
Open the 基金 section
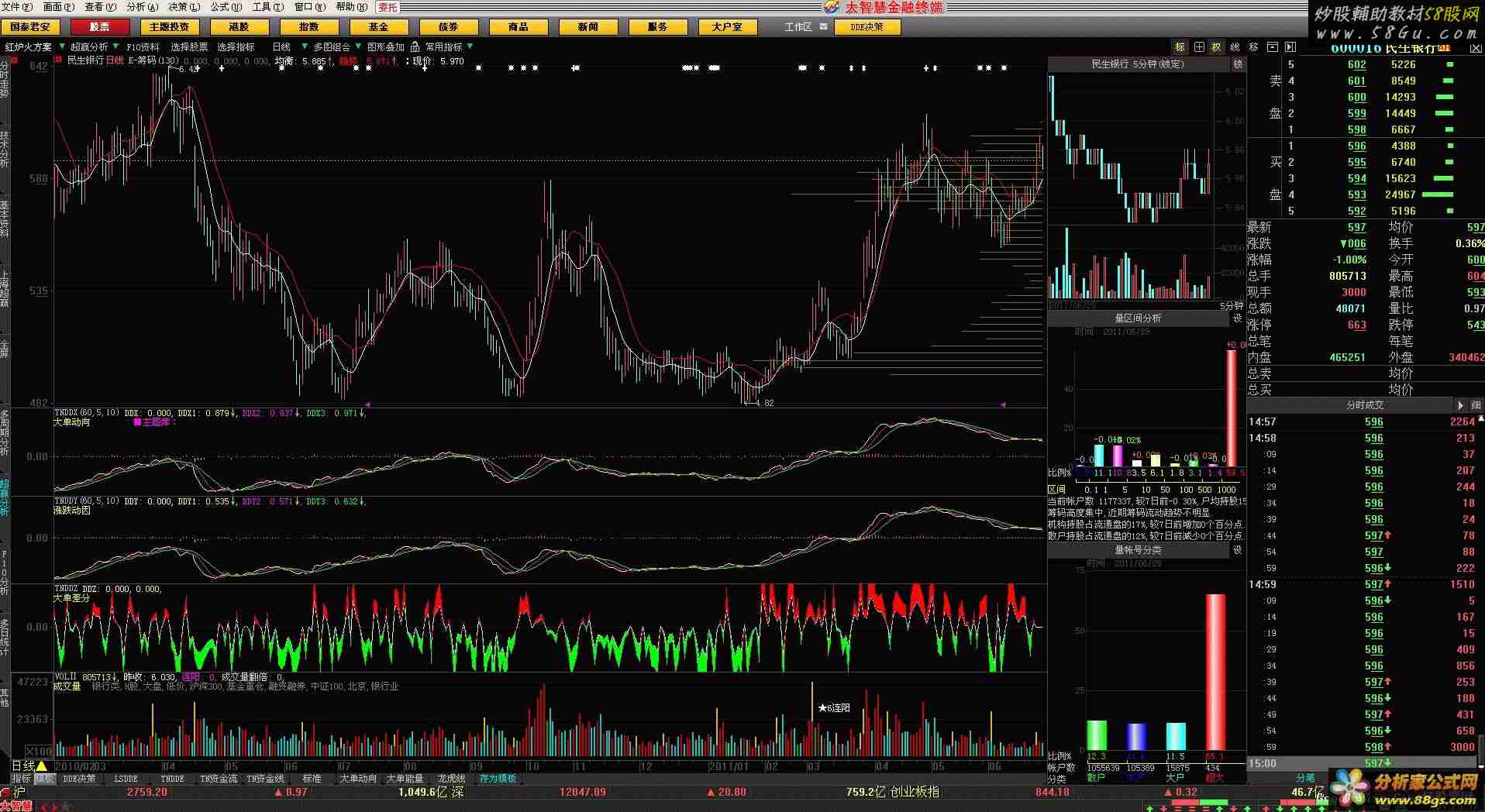coord(378,26)
